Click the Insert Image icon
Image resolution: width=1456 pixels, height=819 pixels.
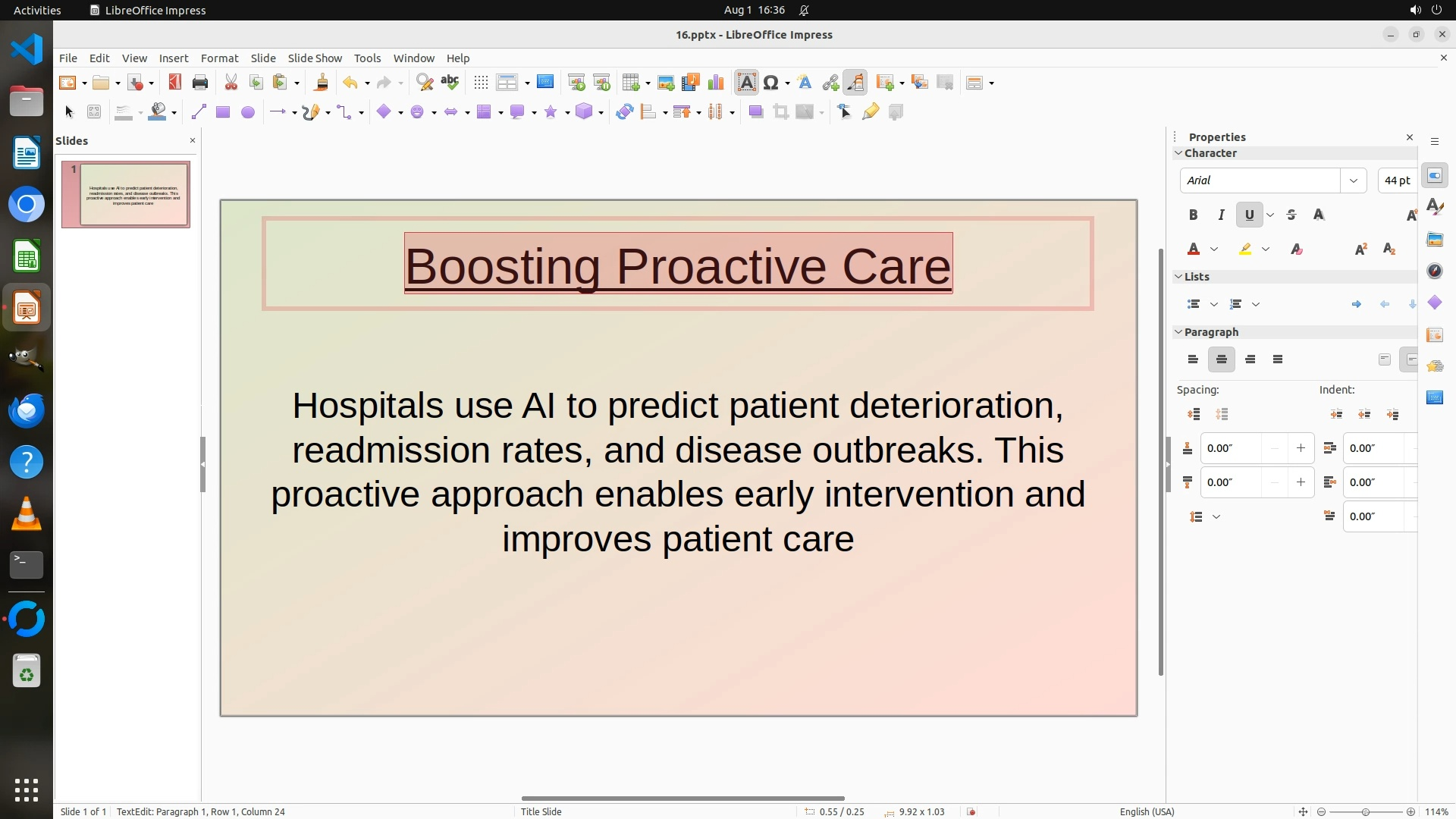coord(665,83)
